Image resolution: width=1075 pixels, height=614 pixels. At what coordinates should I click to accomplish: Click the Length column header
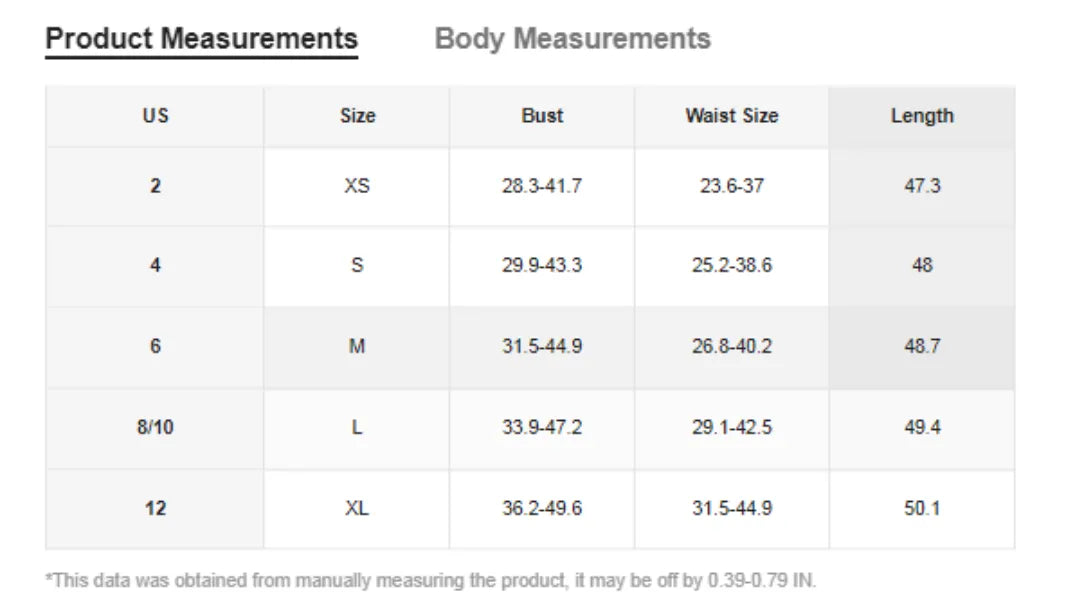921,116
